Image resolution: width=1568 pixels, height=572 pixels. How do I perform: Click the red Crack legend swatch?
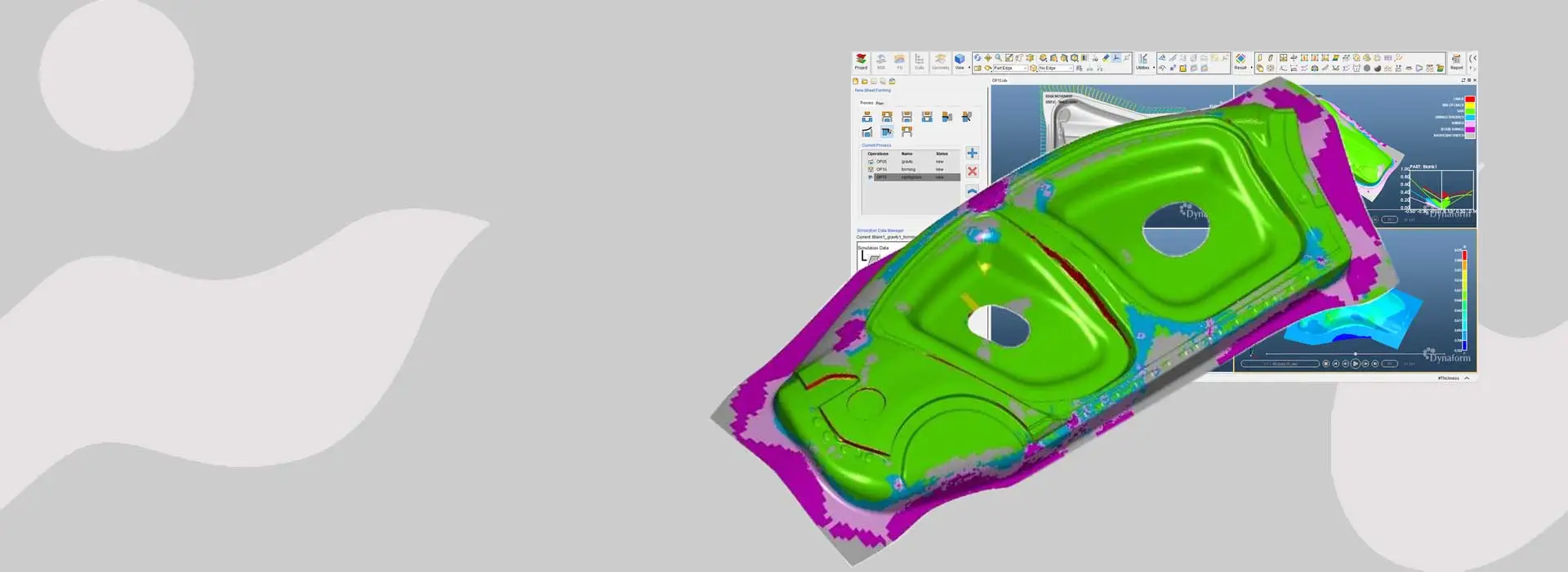click(x=1470, y=99)
